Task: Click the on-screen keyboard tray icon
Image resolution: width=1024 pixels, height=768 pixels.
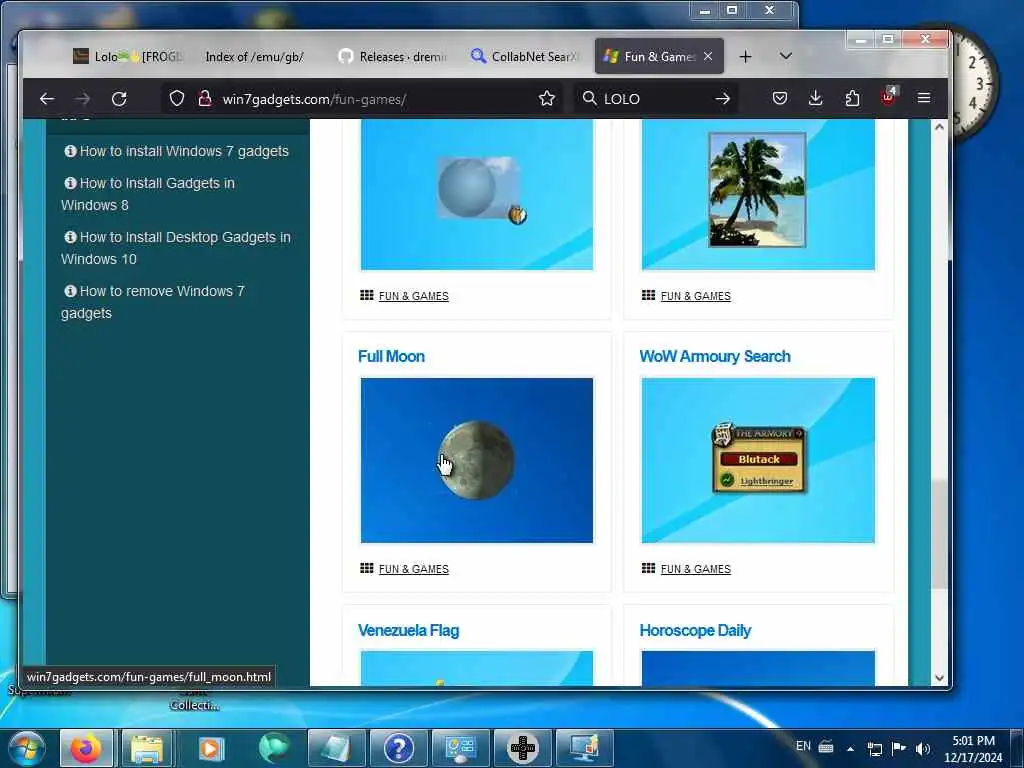Action: pos(826,746)
